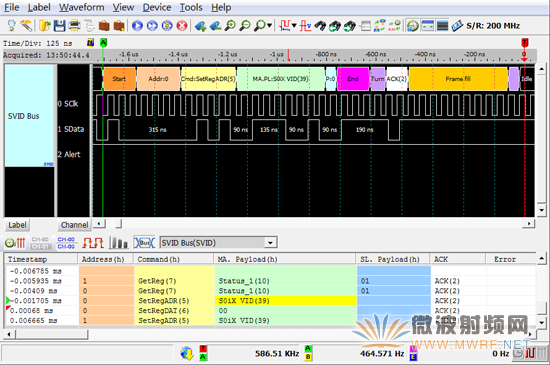The width and height of the screenshot is (550, 365).
Task: Click the green A cursor marker
Action: 103,43
